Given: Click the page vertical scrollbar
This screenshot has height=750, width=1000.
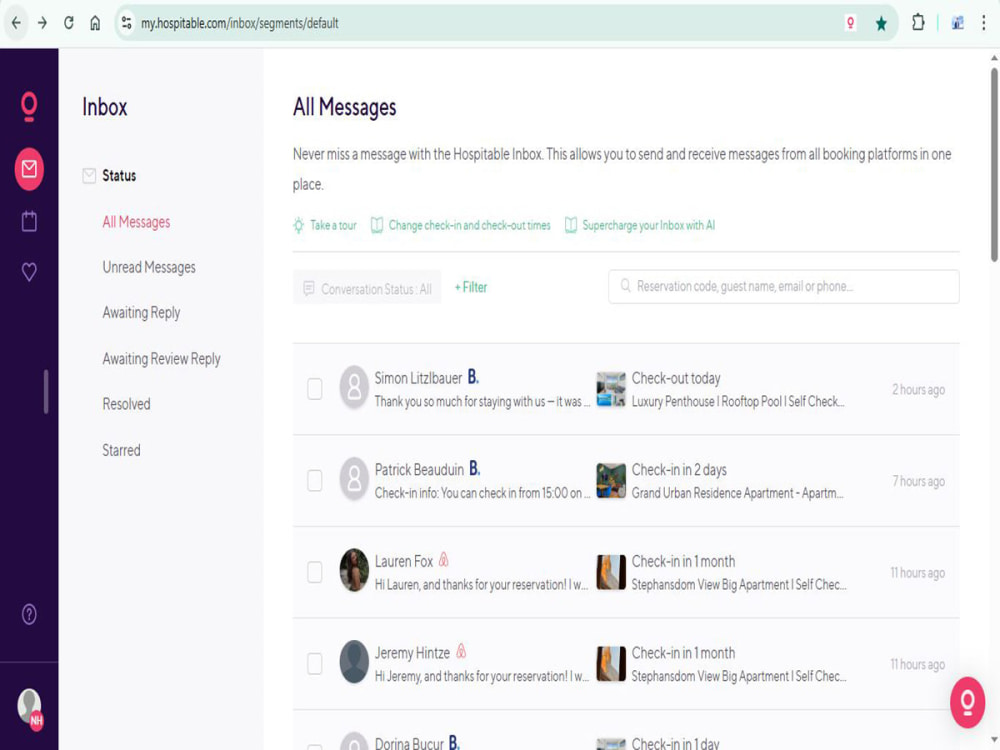Looking at the screenshot, I should [x=994, y=165].
